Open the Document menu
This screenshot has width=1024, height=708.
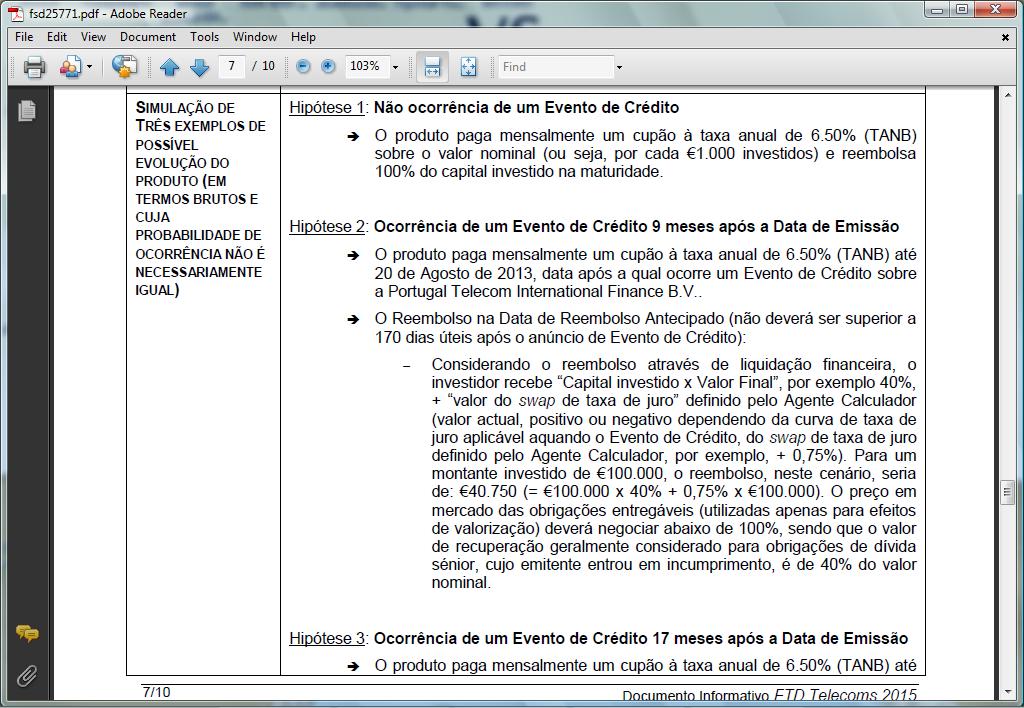[148, 37]
